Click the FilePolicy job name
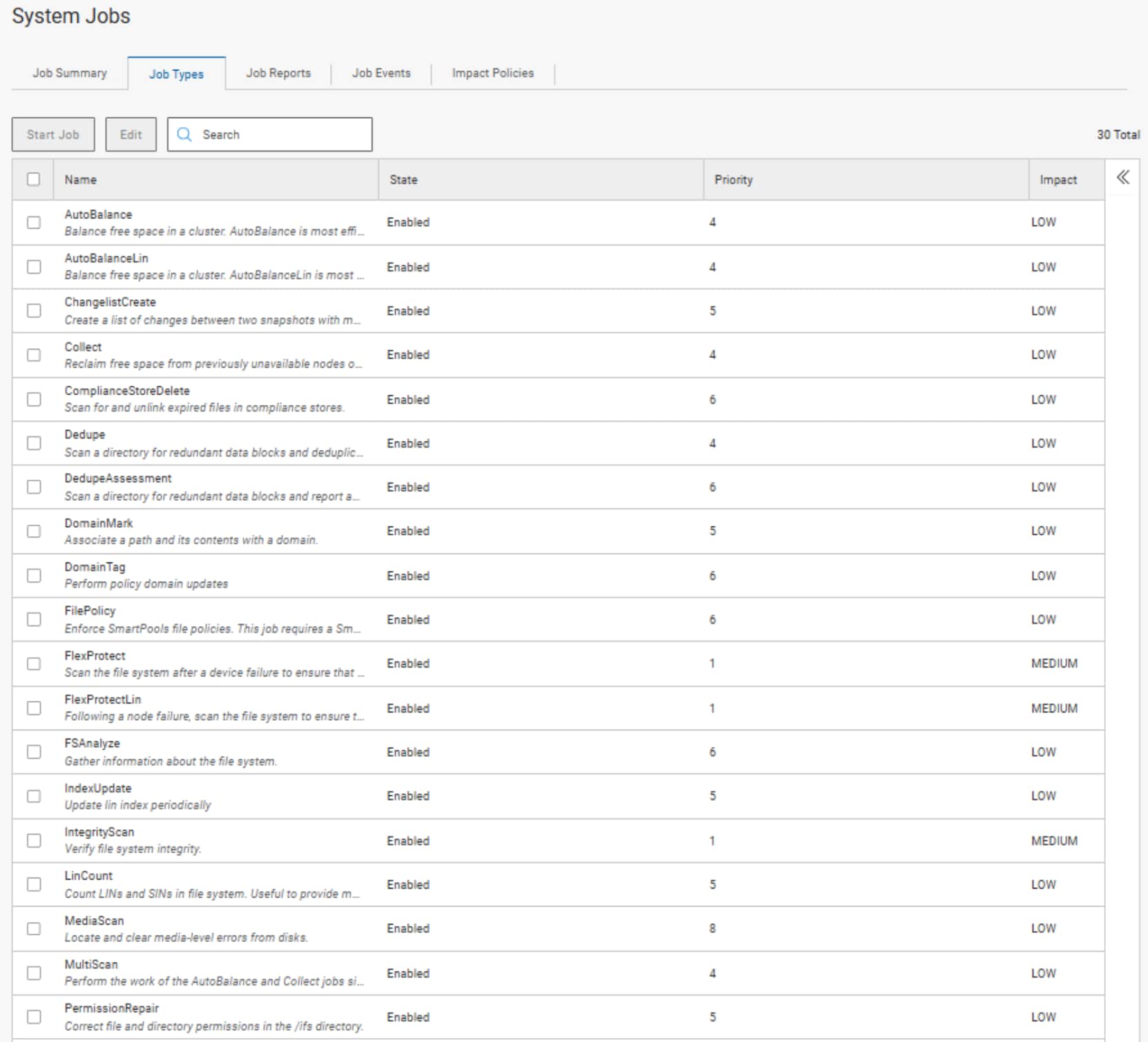Screen dimensions: 1148x1042 [x=90, y=611]
